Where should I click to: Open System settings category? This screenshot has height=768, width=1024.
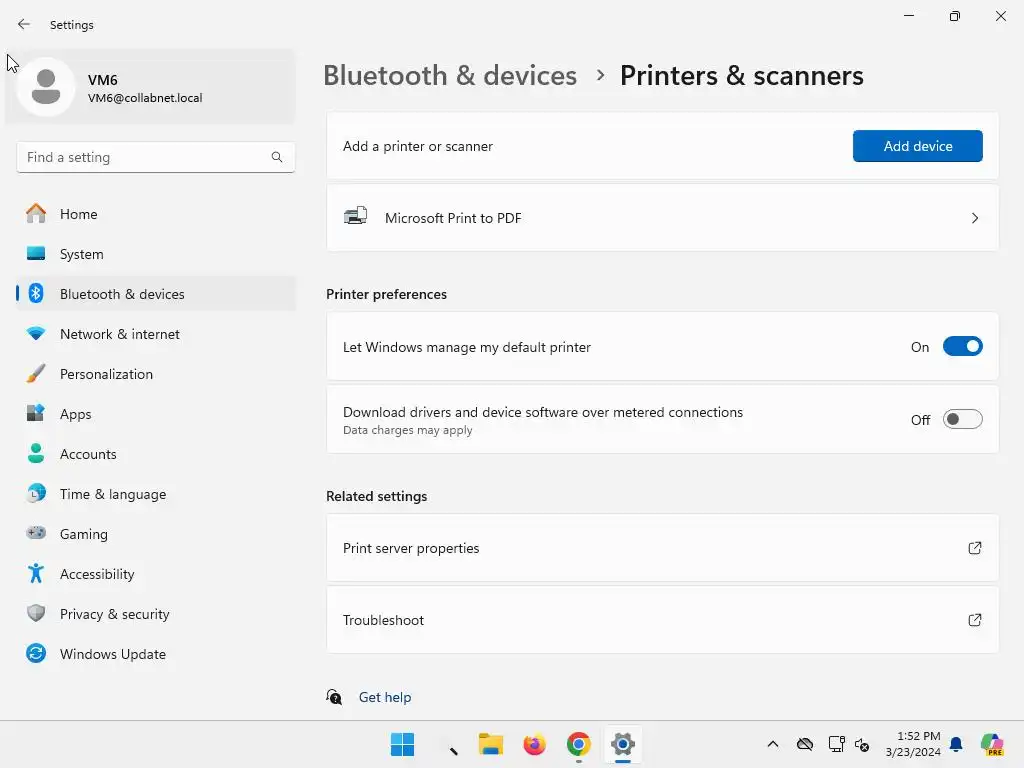click(156, 253)
